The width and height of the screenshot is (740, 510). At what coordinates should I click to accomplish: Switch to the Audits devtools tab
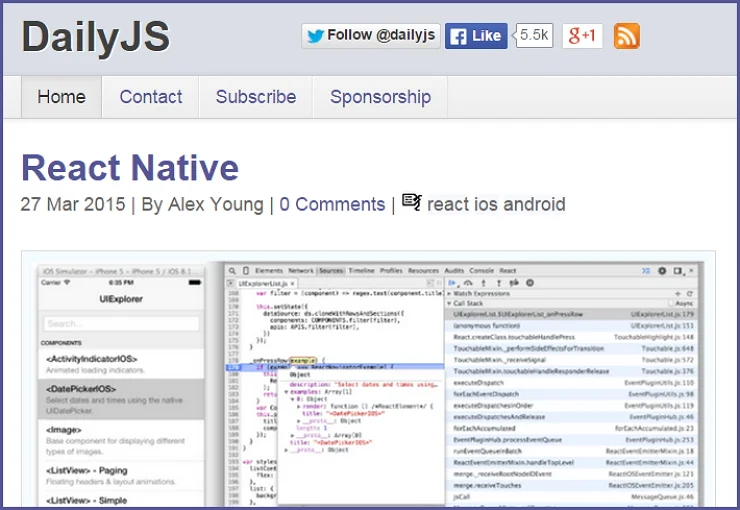pyautogui.click(x=454, y=271)
